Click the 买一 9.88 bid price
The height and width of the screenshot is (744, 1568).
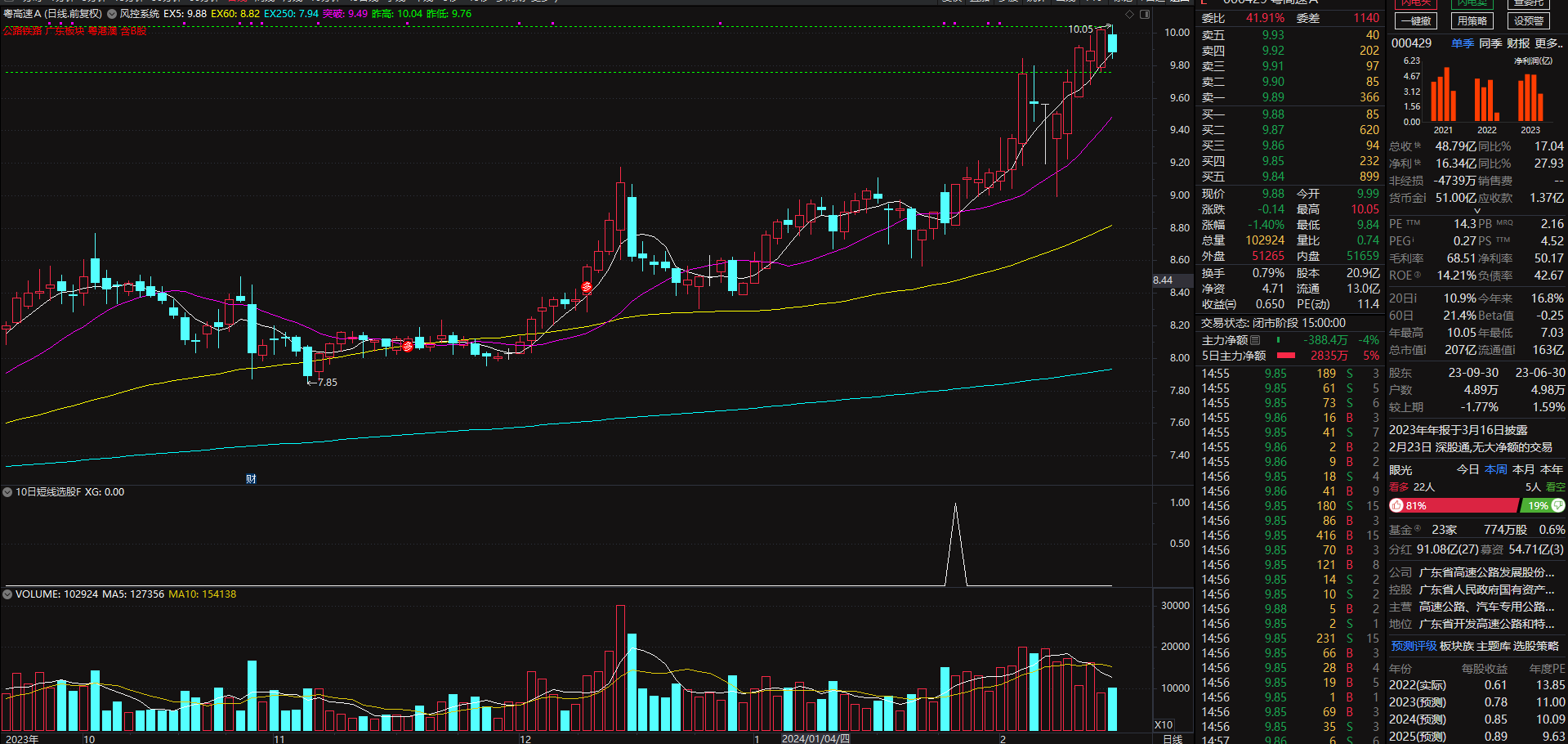(1272, 114)
